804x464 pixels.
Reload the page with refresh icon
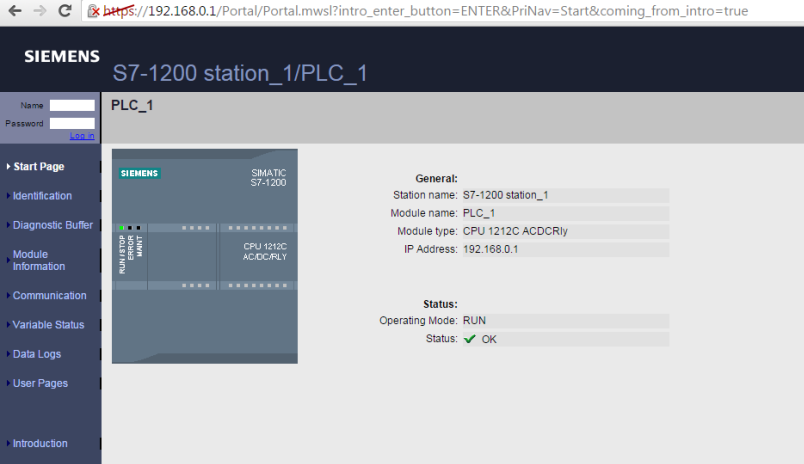click(x=65, y=10)
